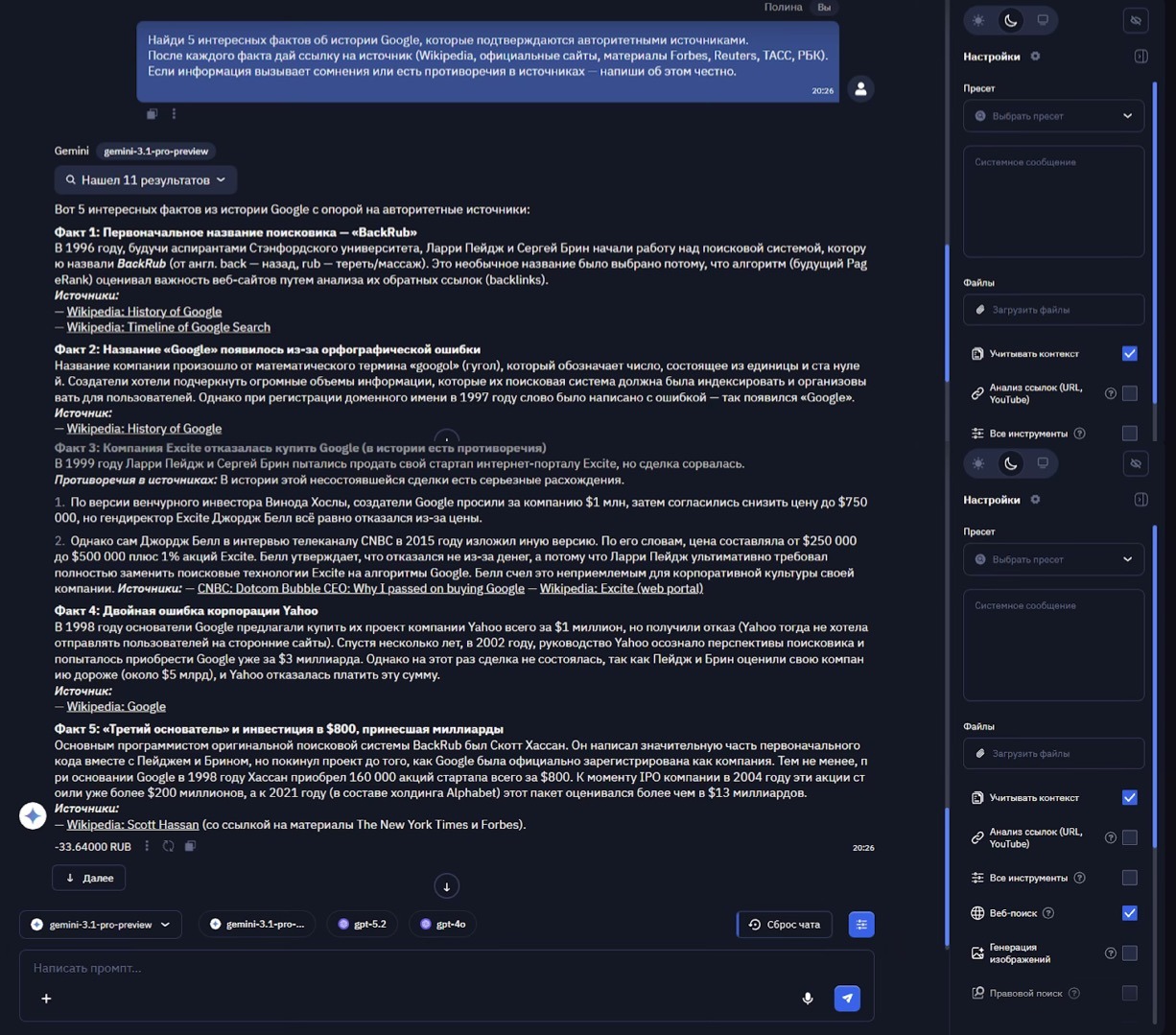Open the CNBC Dotcom Bubble CEO link
Viewport: 1176px width, 1035px height.
[x=361, y=588]
